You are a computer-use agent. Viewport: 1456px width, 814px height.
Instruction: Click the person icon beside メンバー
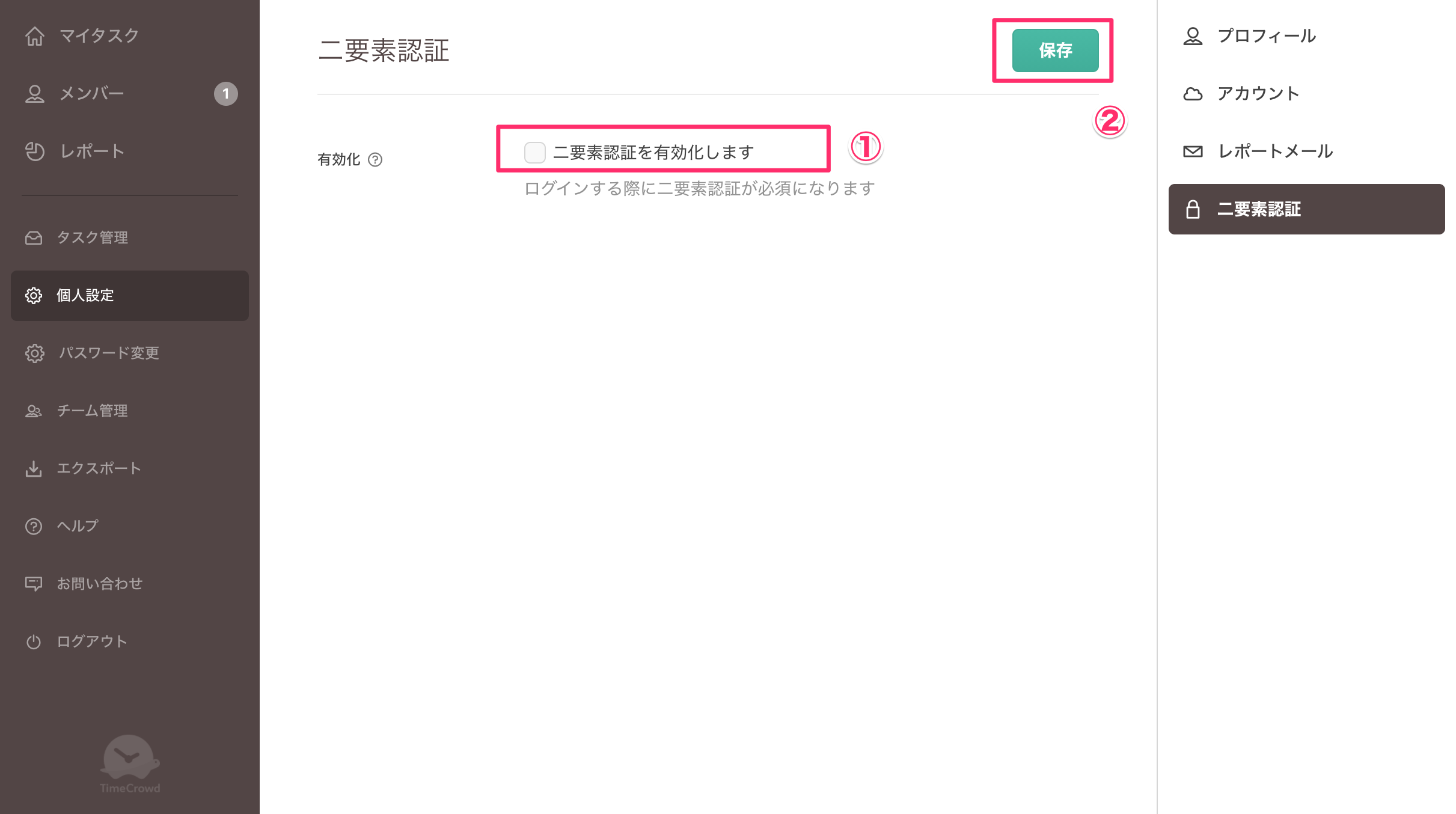tap(35, 94)
